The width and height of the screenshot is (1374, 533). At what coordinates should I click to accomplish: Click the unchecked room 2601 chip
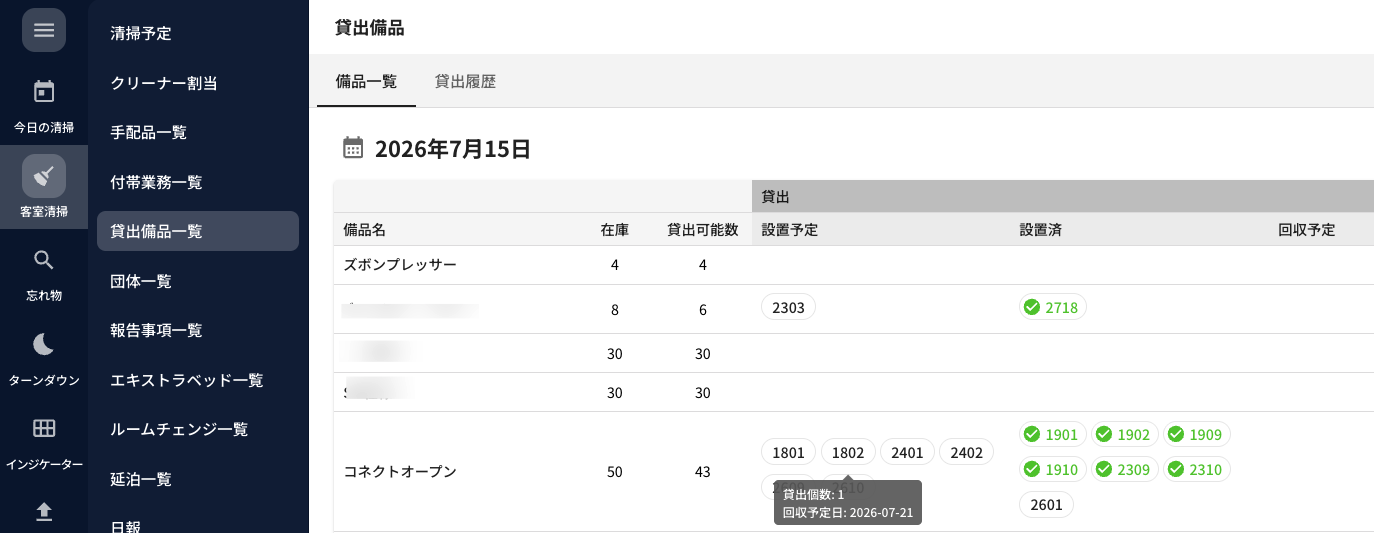coord(1046,504)
